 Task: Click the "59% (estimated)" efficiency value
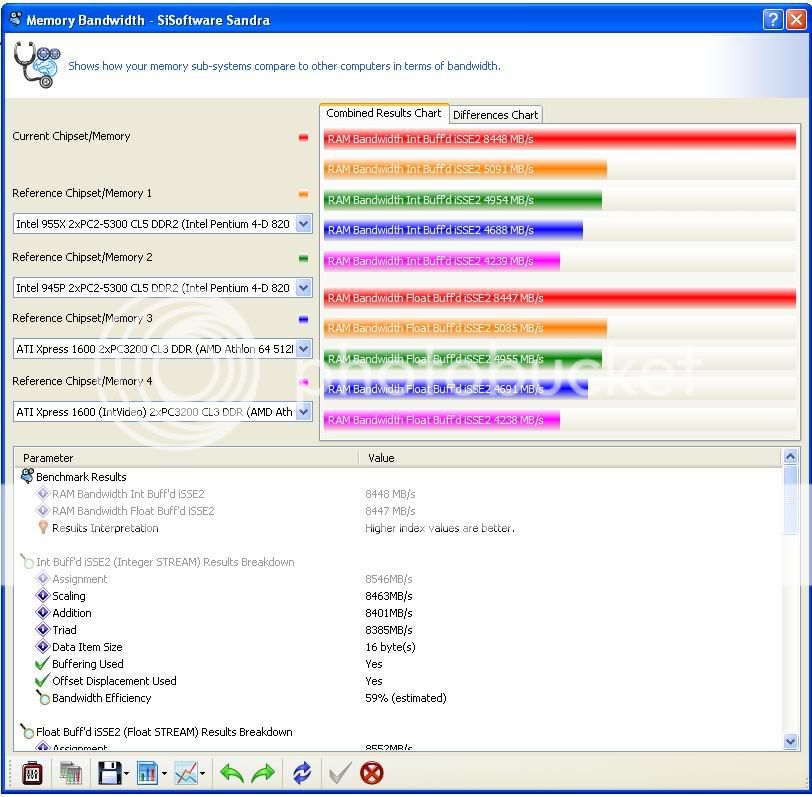(405, 698)
